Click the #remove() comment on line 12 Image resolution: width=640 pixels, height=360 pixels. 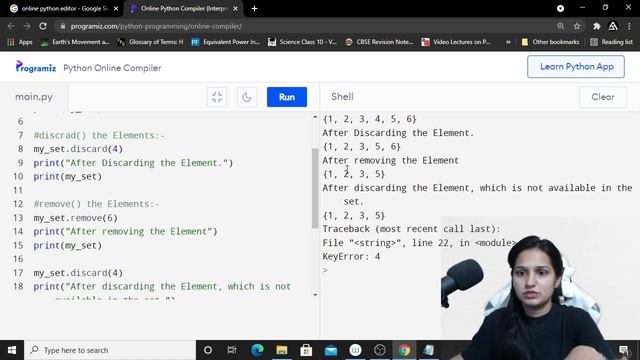[x=96, y=204]
